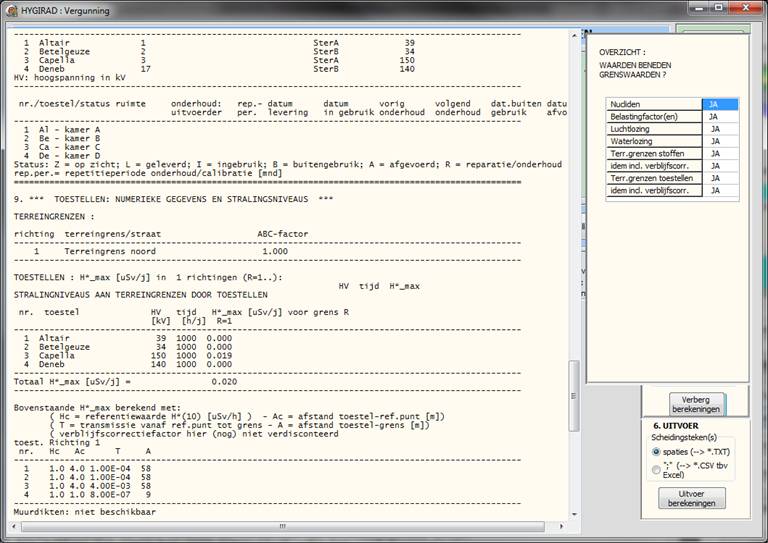Minimize the HYGIRAD window
The width and height of the screenshot is (768, 543).
pyautogui.click(x=699, y=7)
